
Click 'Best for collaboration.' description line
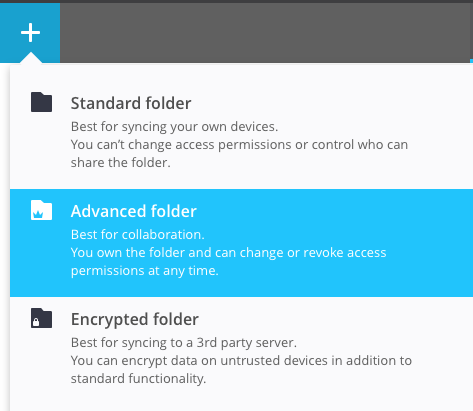point(138,235)
